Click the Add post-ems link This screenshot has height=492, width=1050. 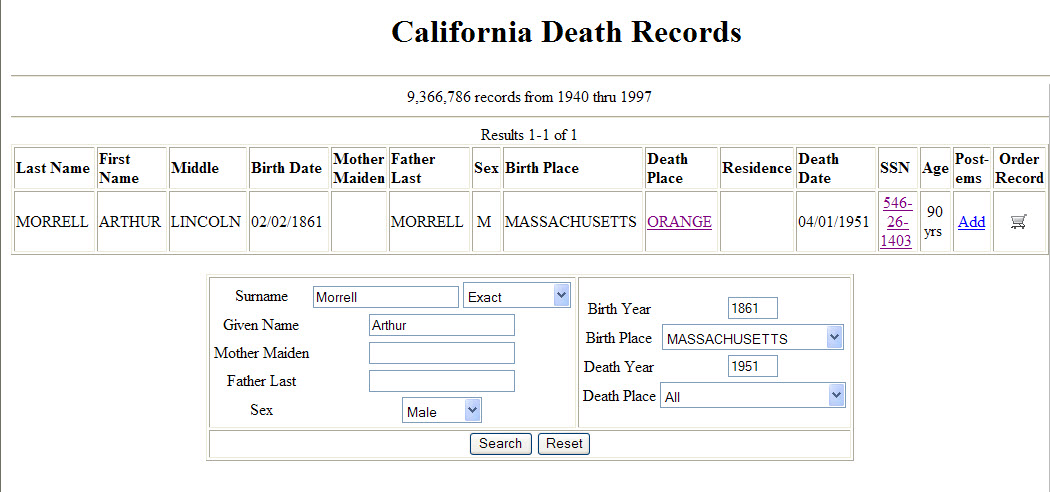click(971, 222)
